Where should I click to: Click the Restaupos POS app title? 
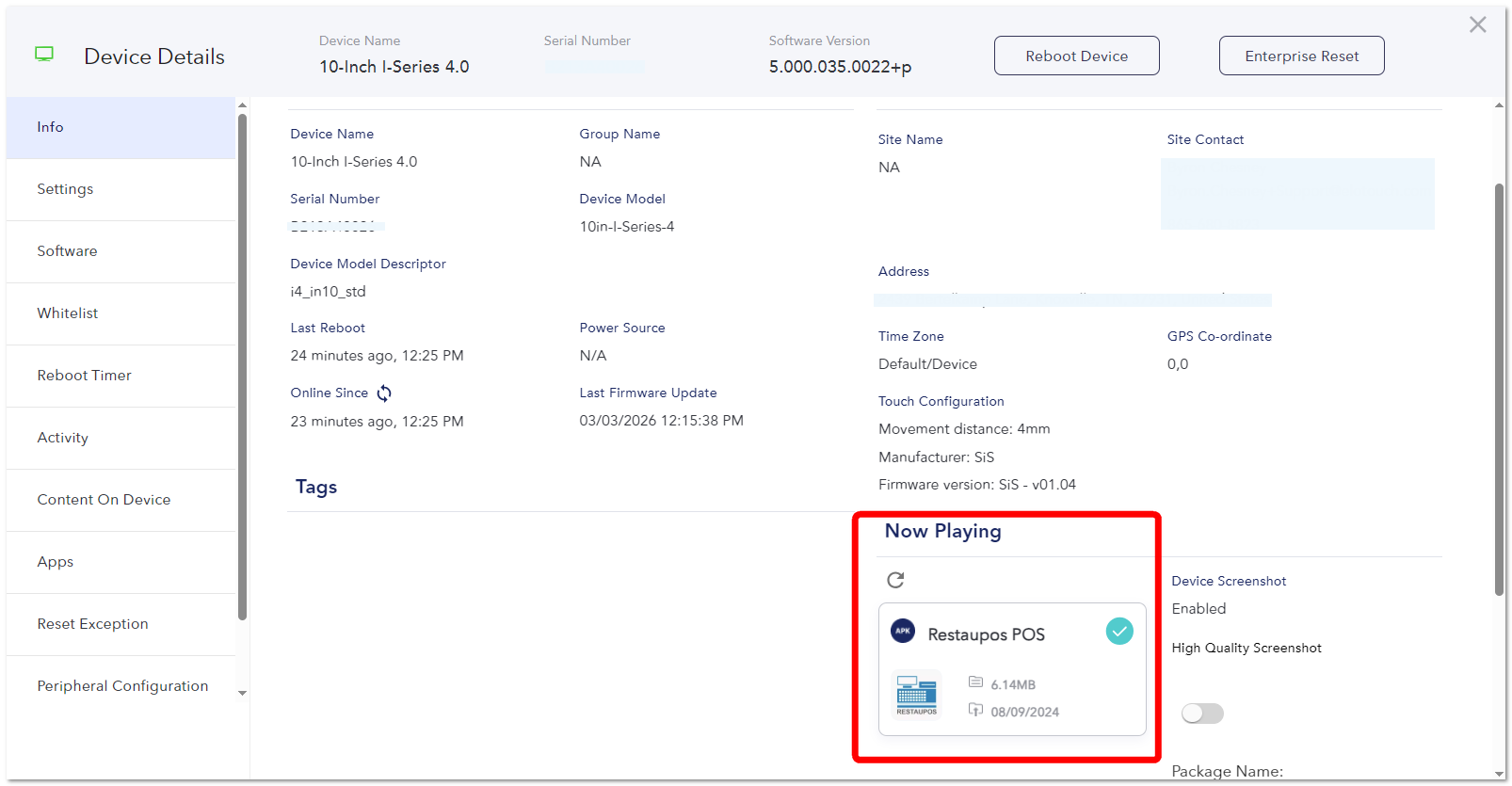point(986,634)
